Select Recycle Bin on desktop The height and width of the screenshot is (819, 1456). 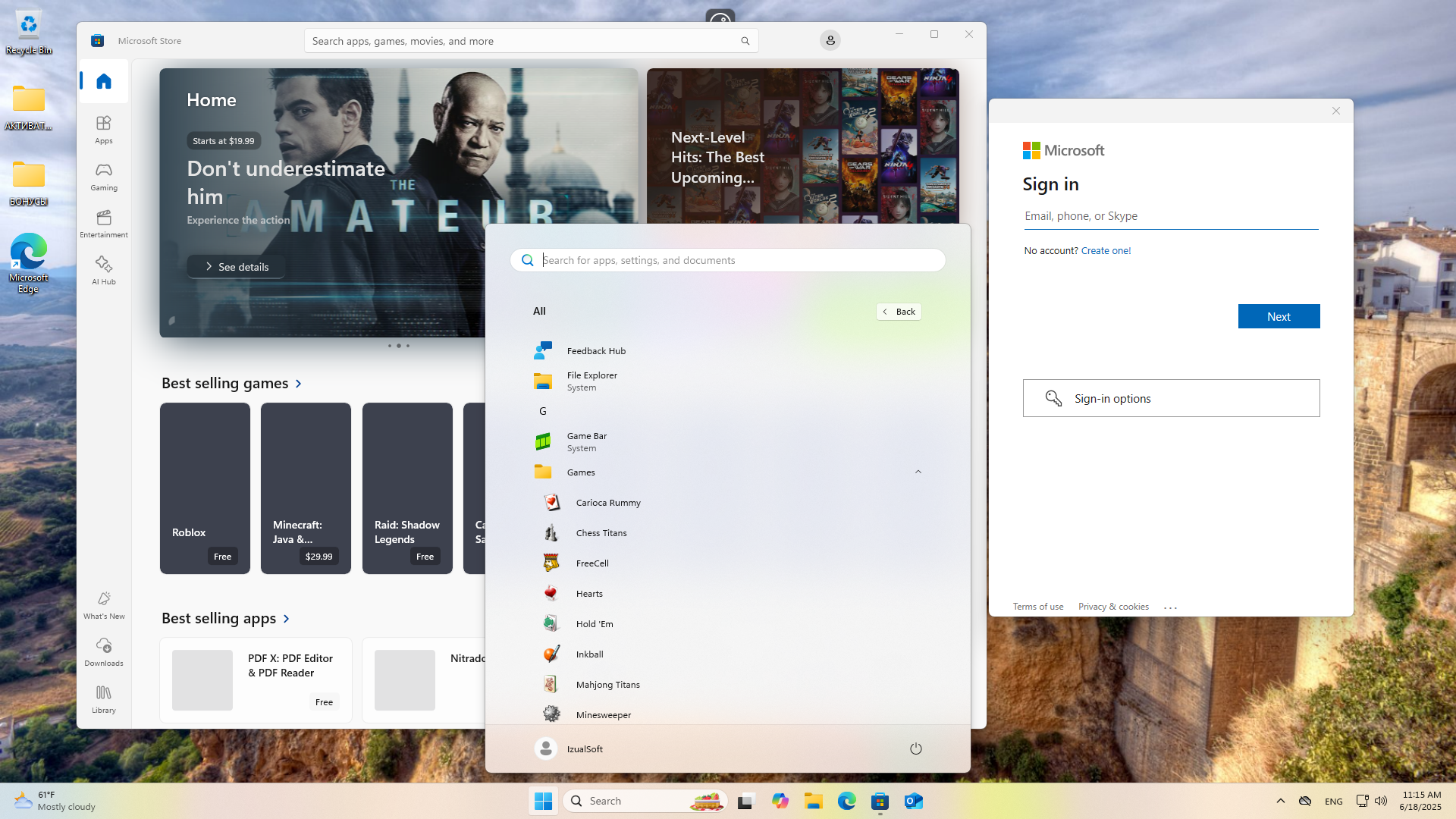[29, 32]
